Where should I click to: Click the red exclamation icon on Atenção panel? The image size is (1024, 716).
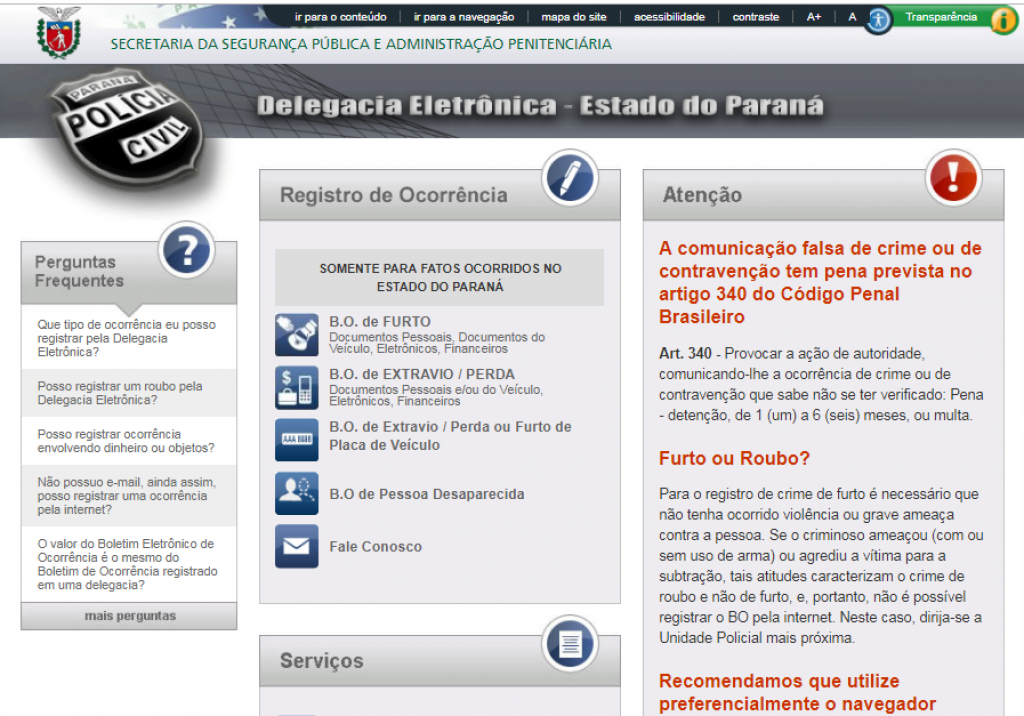(x=951, y=180)
